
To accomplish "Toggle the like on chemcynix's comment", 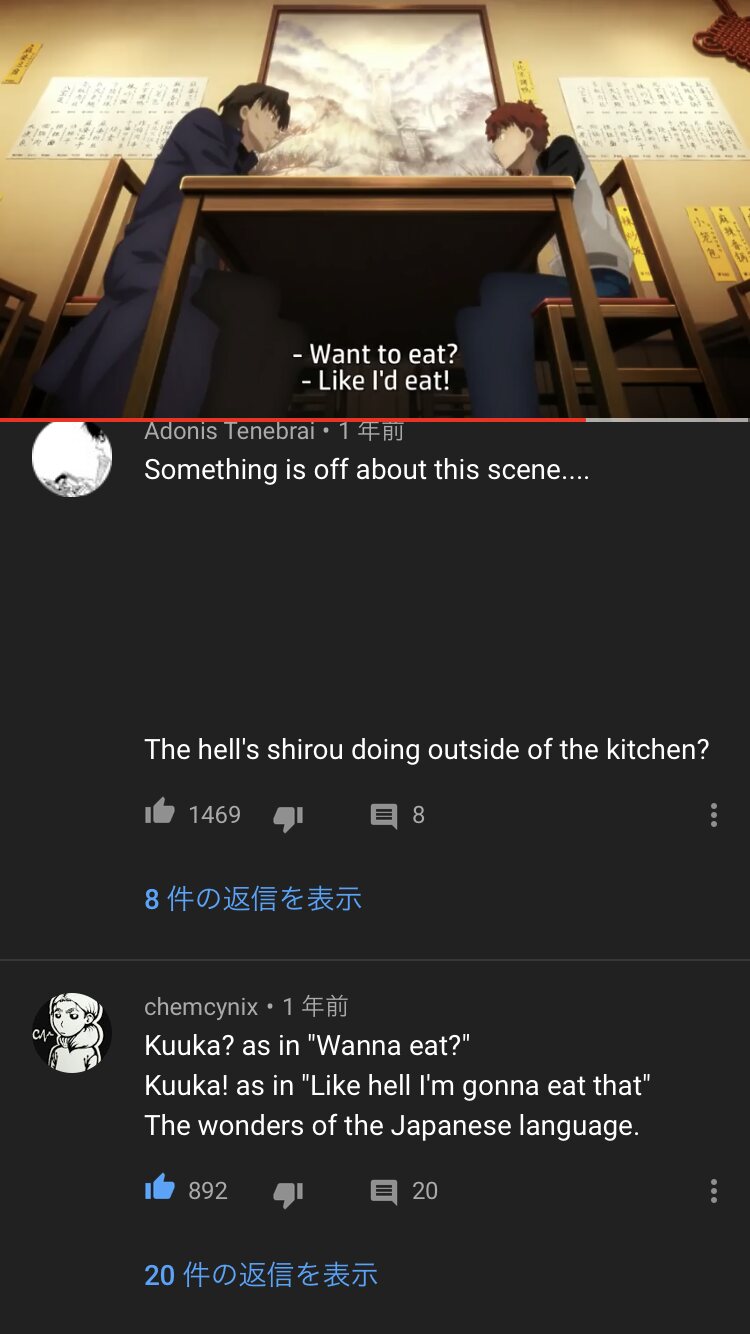I will pyautogui.click(x=160, y=1189).
